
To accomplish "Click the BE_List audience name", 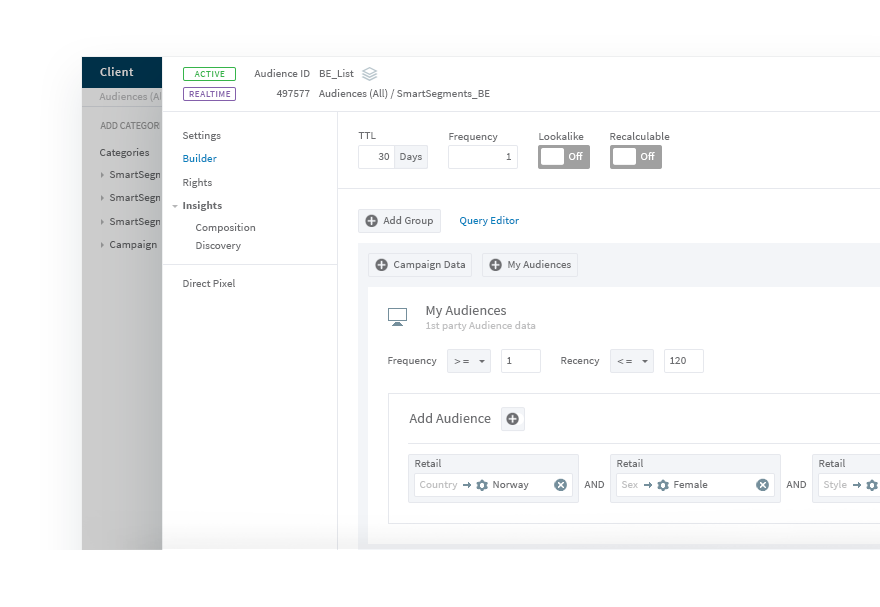I will [x=336, y=73].
